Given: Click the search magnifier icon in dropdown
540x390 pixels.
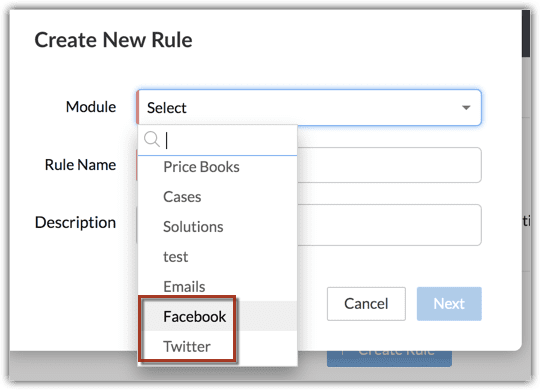Looking at the screenshot, I should [x=152, y=139].
